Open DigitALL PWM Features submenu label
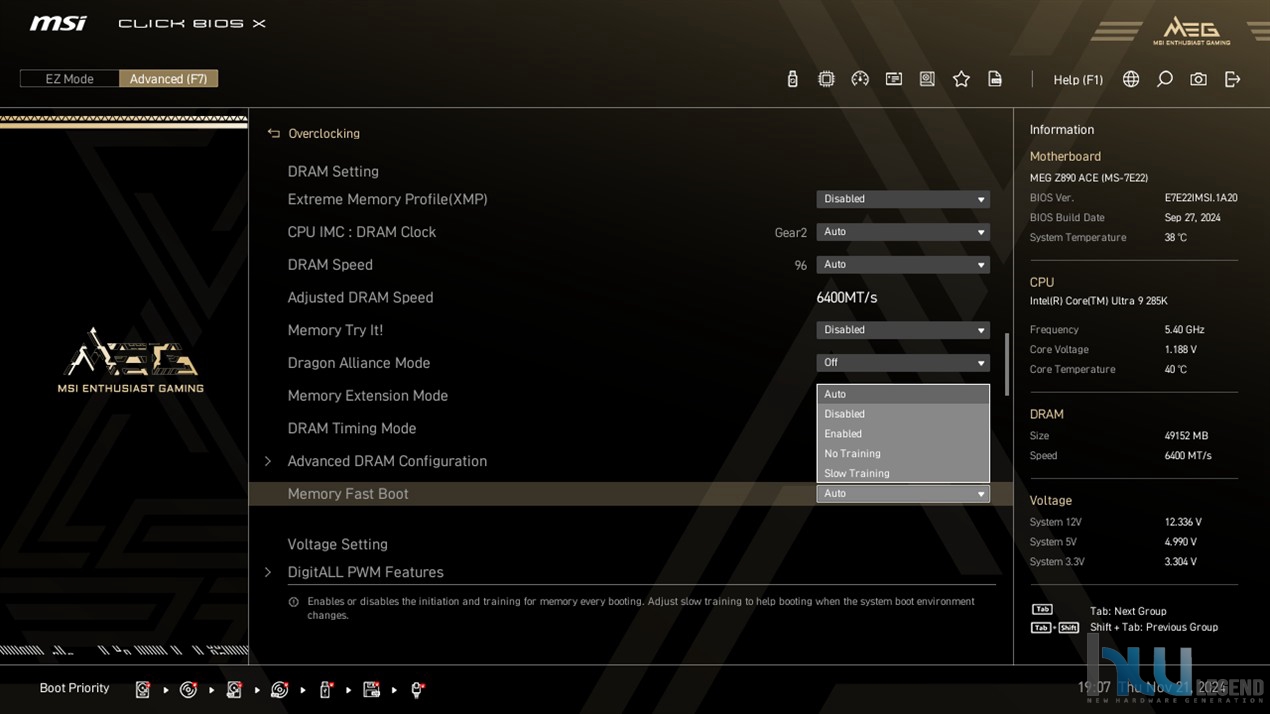Viewport: 1270px width, 714px height. coord(365,572)
